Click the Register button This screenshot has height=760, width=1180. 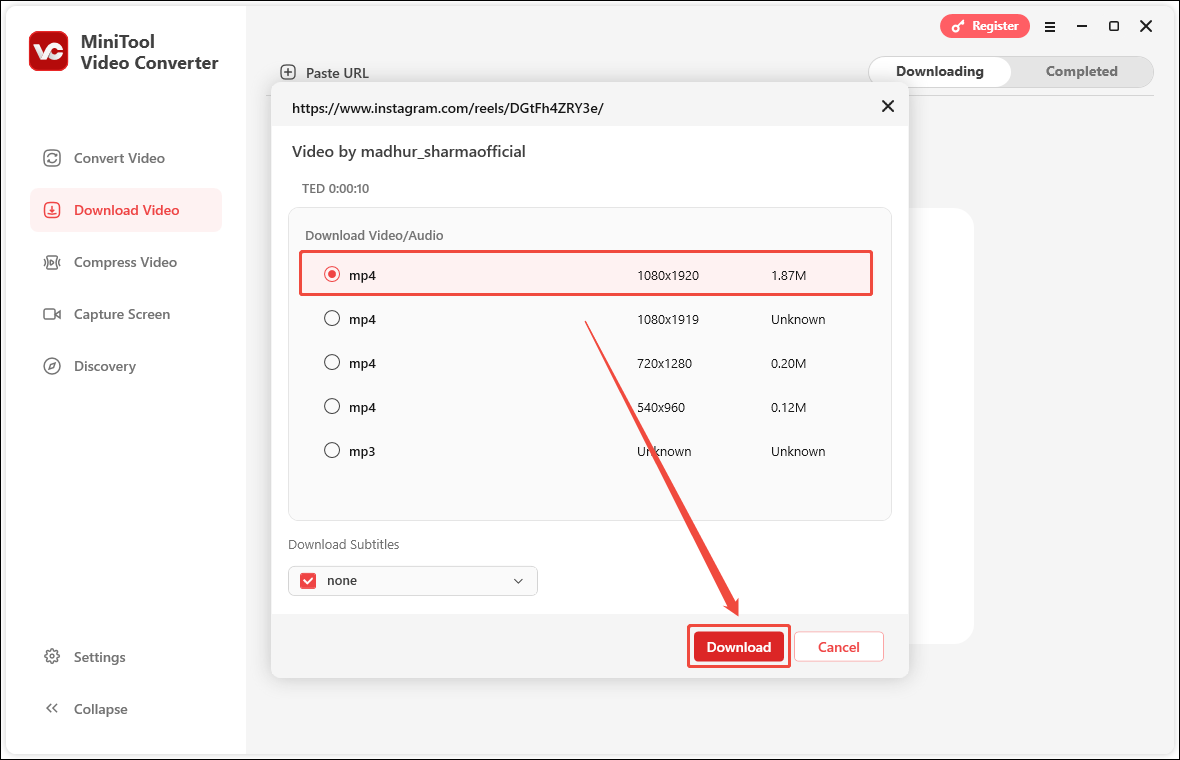[984, 26]
